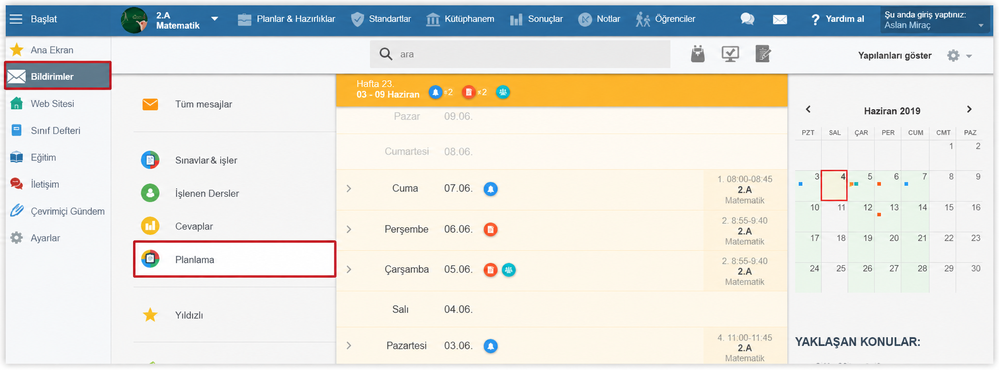
Task: Click the backpack icon beside search
Action: (698, 55)
